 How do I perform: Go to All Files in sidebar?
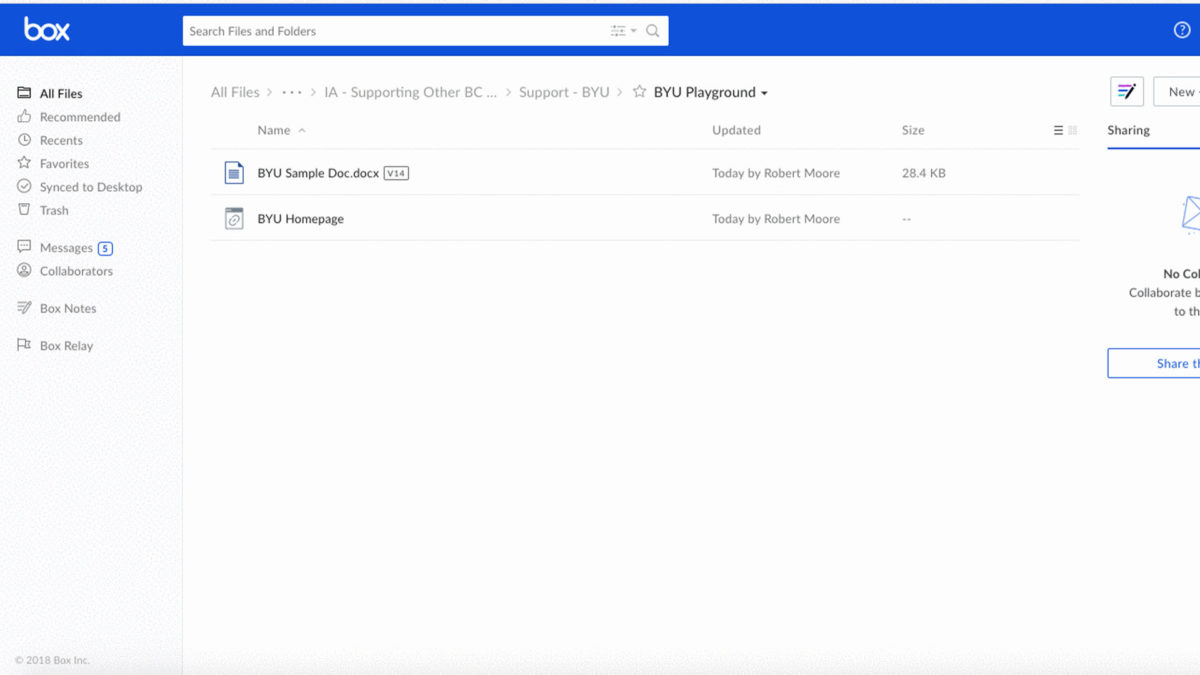pos(61,93)
